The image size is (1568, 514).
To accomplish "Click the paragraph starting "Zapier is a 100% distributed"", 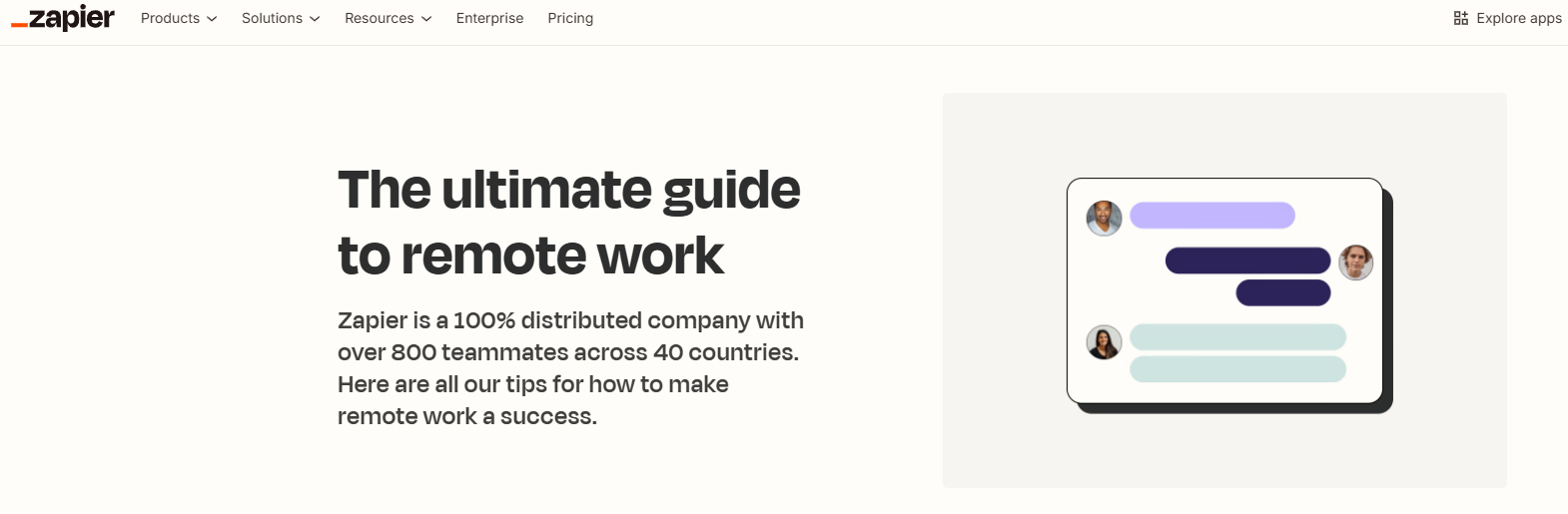I will point(570,368).
